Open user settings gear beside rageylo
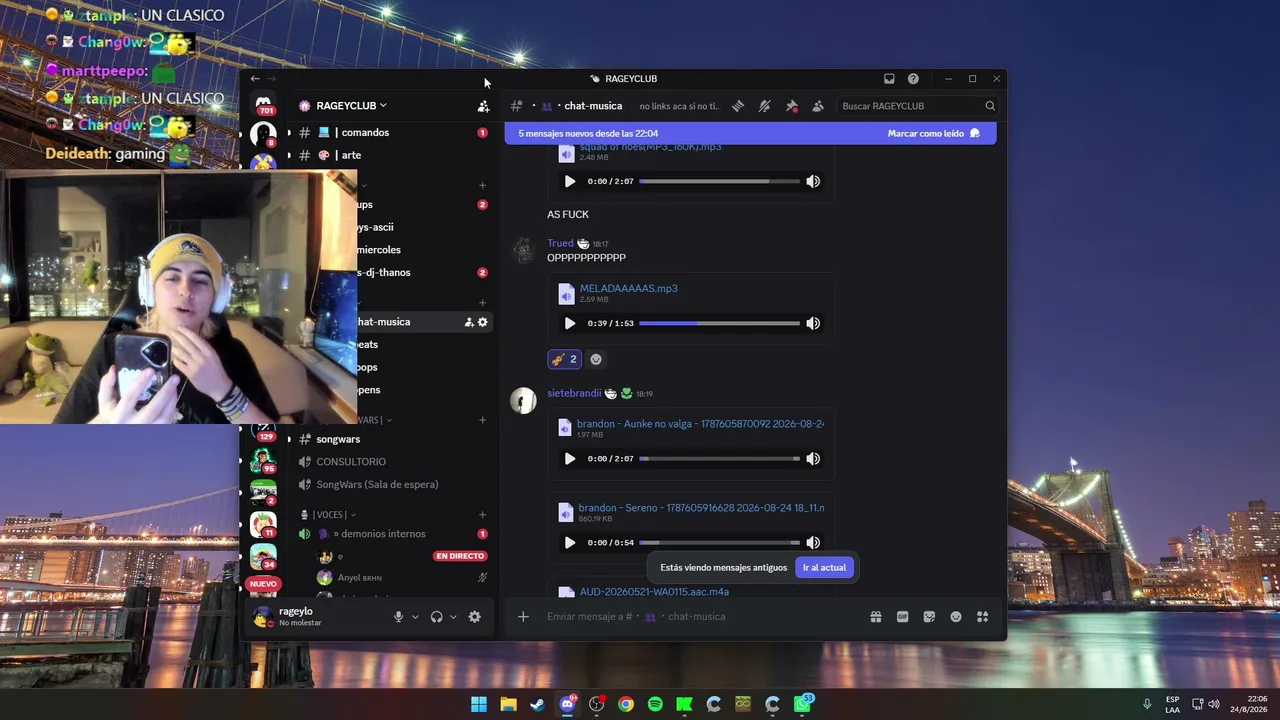Screen dimensions: 1280x720 pos(475,617)
